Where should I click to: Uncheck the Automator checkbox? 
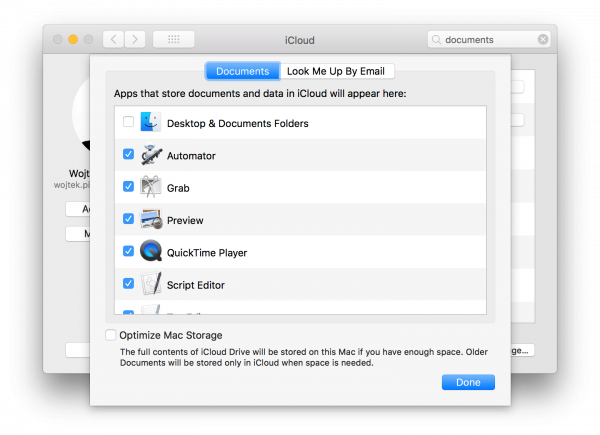129,154
